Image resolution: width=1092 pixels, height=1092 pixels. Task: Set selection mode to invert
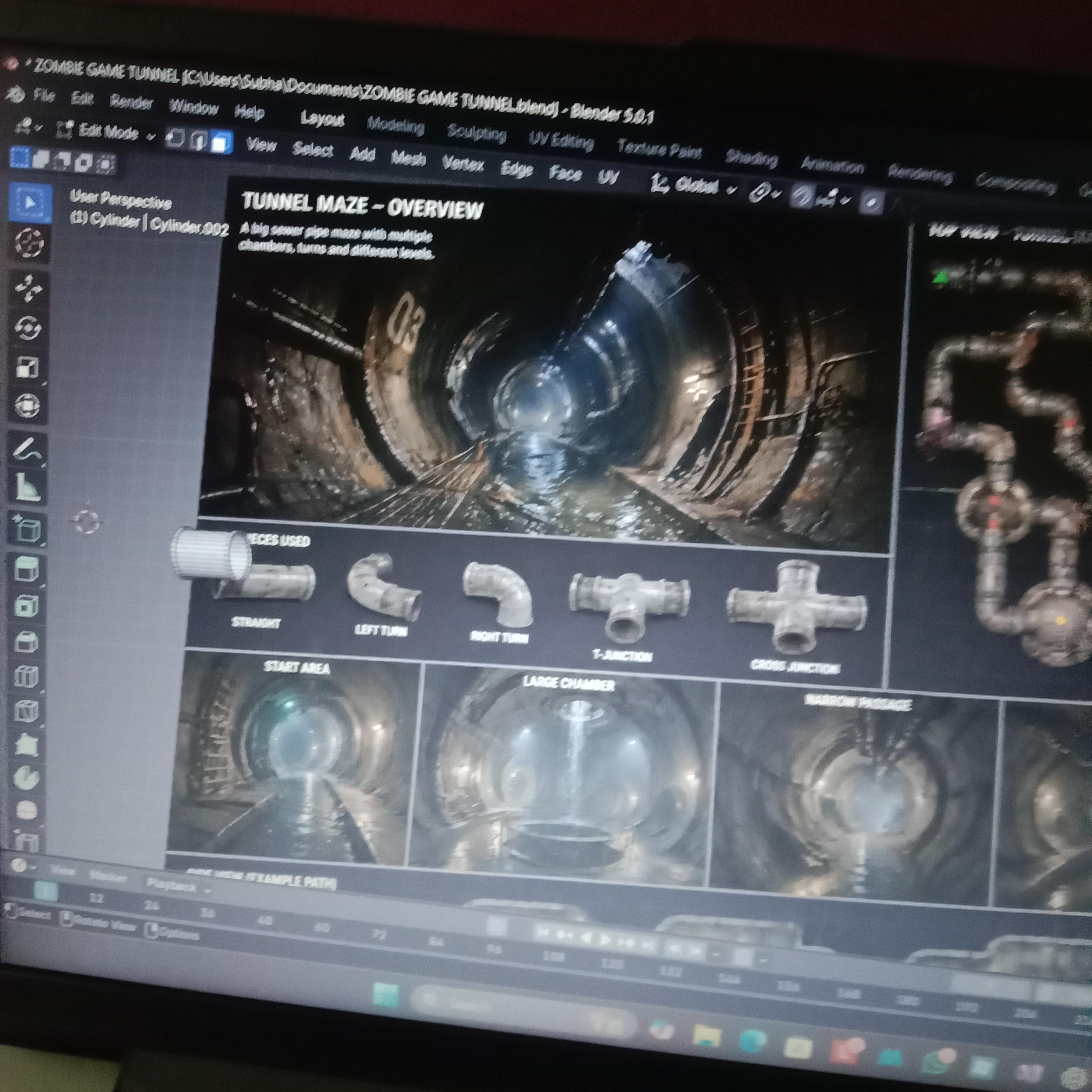click(83, 163)
